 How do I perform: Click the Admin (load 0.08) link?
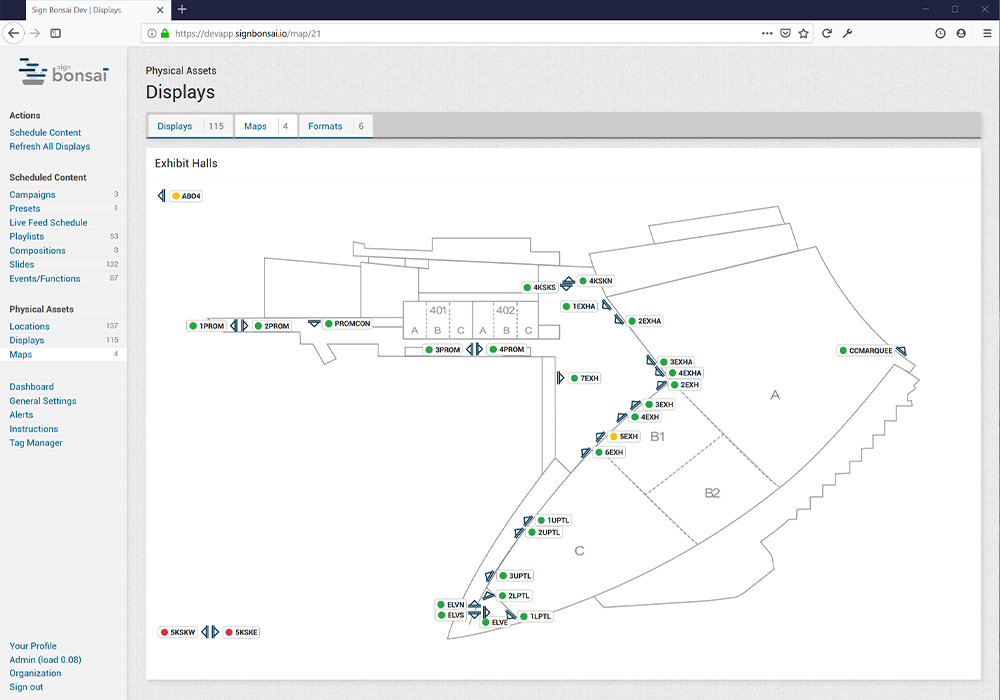point(45,660)
